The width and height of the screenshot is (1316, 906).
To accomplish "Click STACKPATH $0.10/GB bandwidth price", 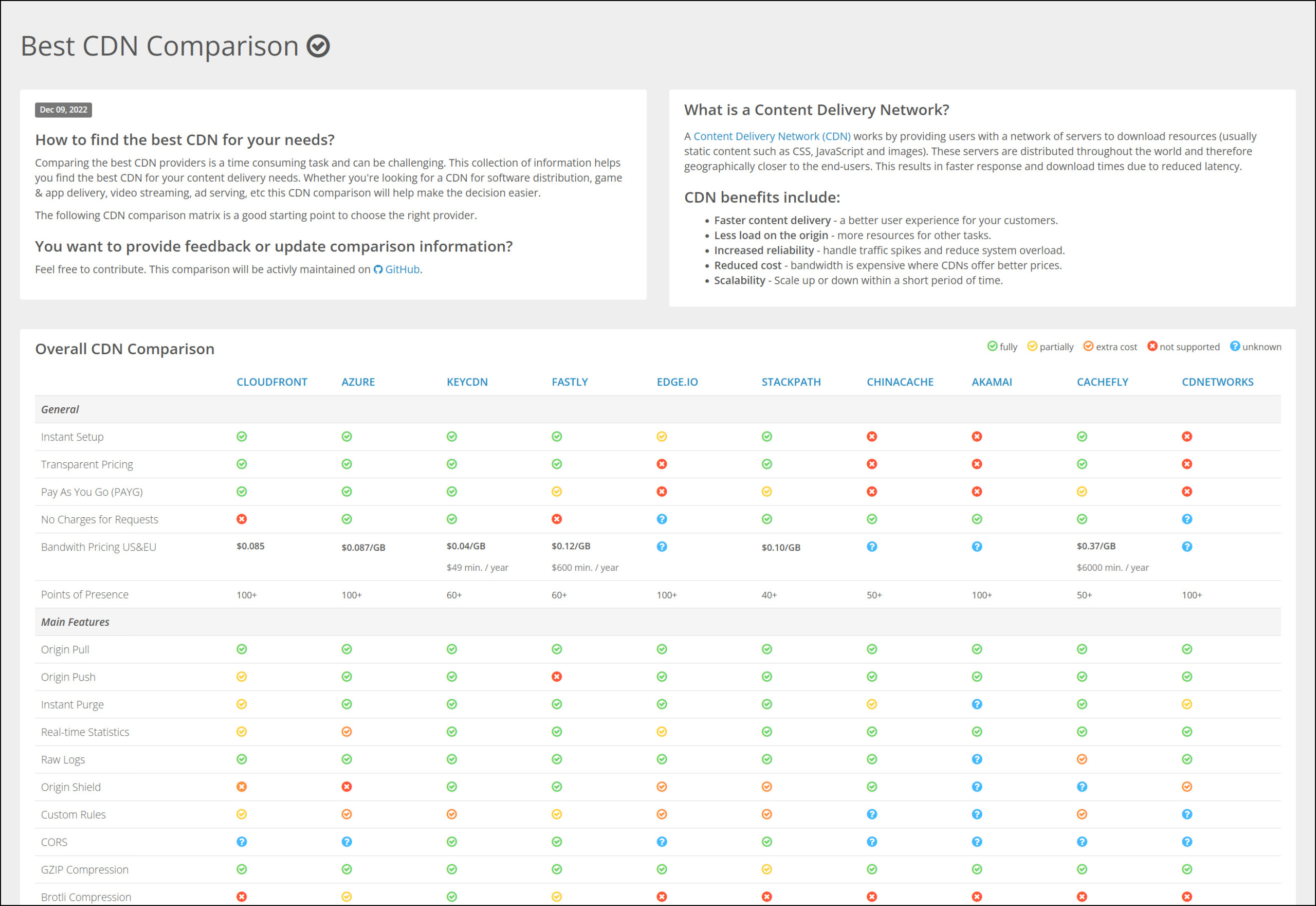I will (x=781, y=548).
